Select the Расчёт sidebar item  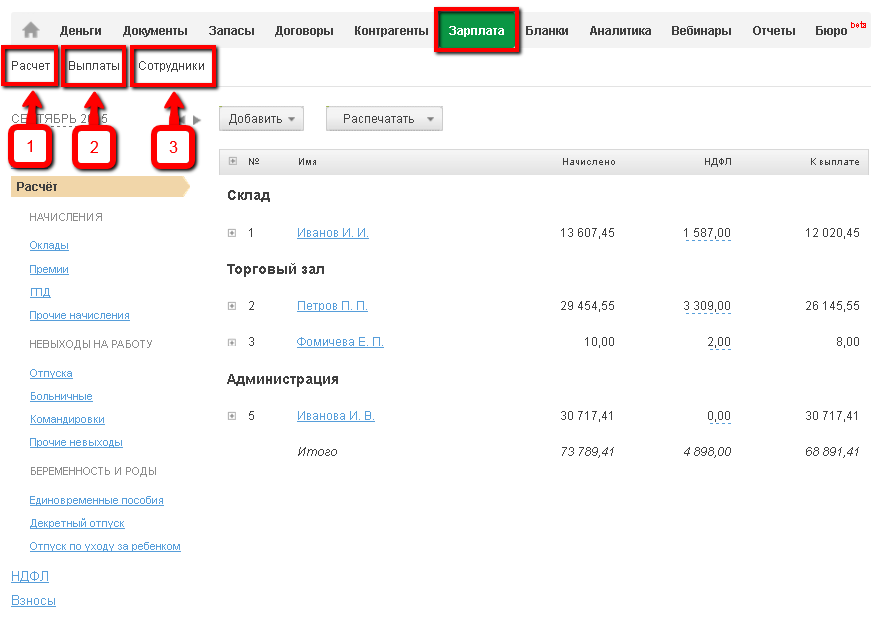tap(100, 186)
